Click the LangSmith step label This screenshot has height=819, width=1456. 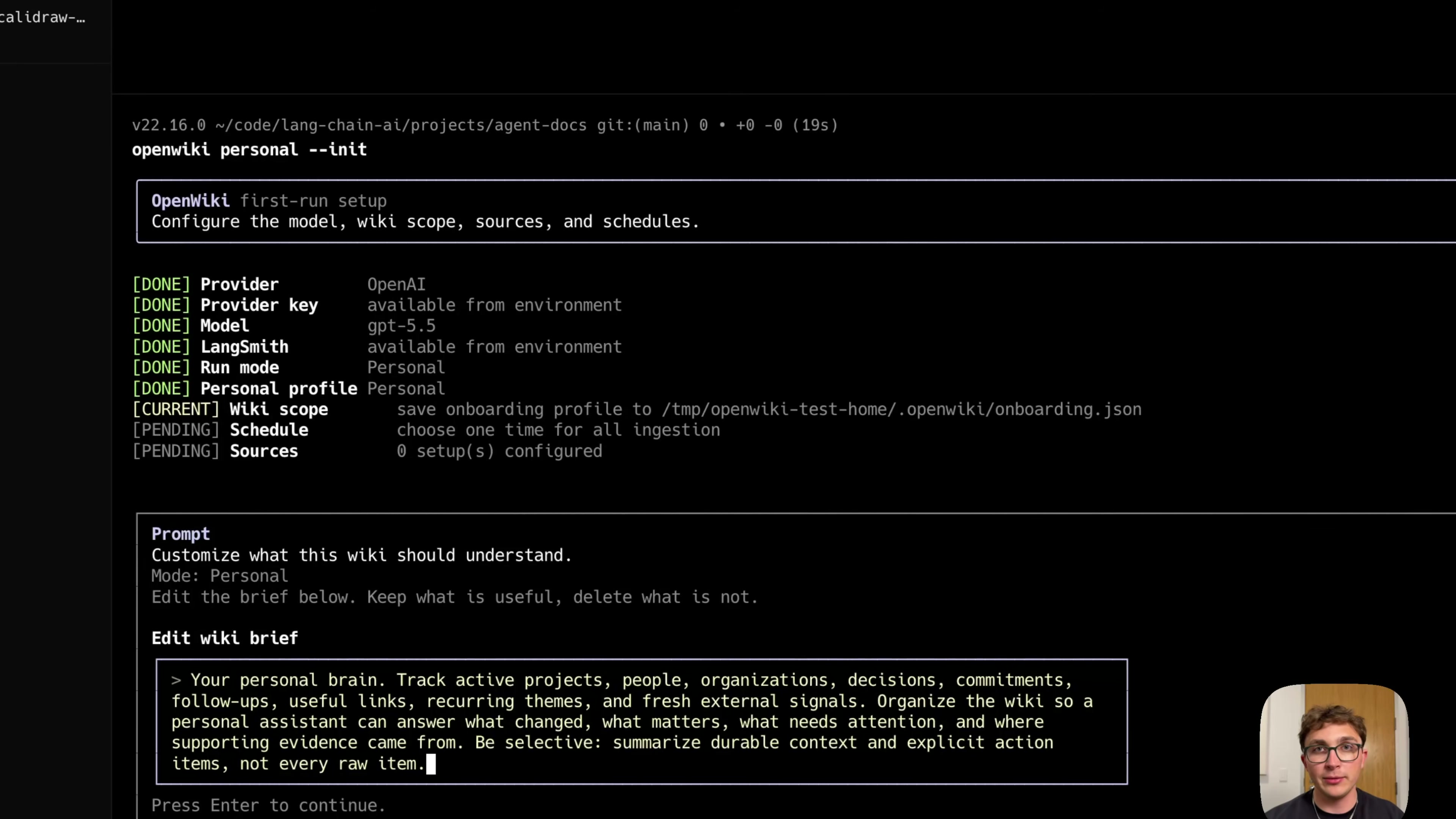pyautogui.click(x=244, y=347)
